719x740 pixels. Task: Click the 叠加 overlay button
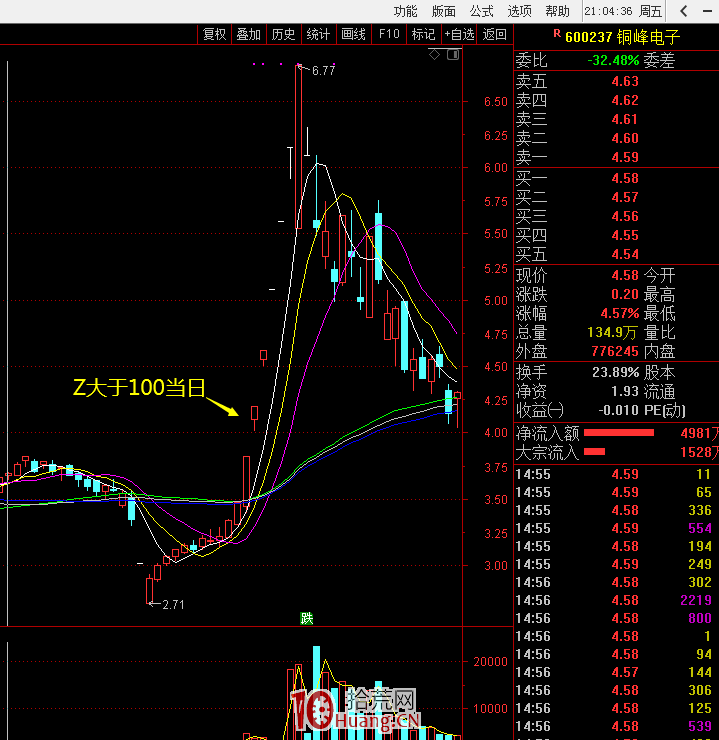coord(249,34)
